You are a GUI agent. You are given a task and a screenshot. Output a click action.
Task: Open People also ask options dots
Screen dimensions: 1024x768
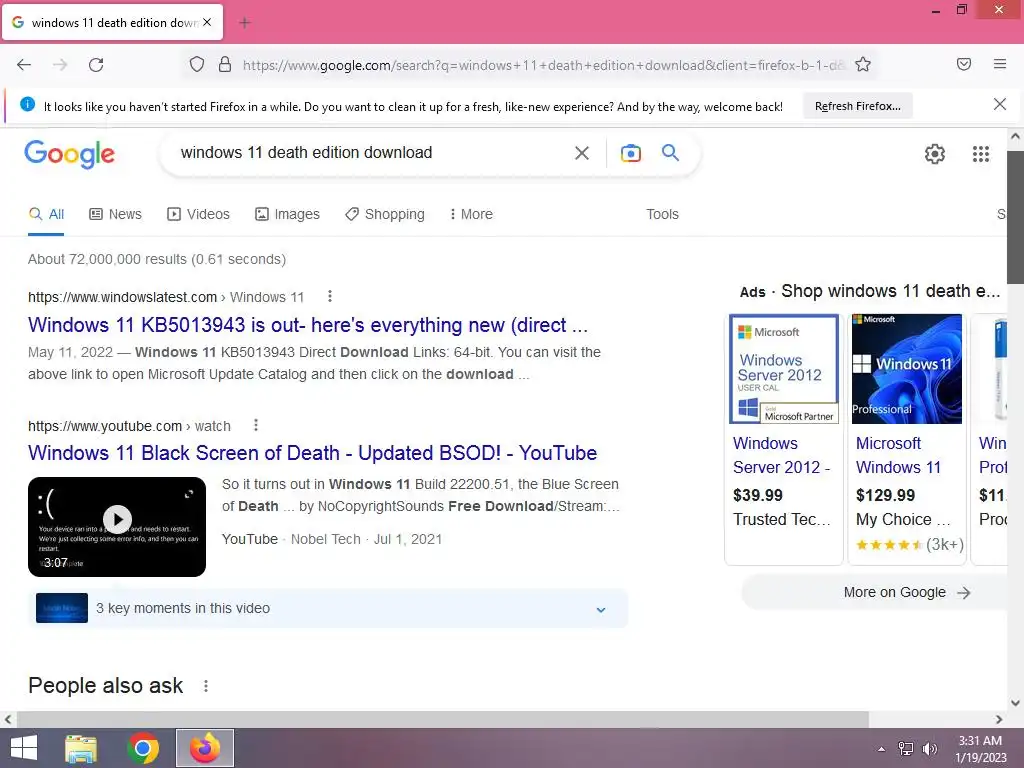pyautogui.click(x=206, y=686)
